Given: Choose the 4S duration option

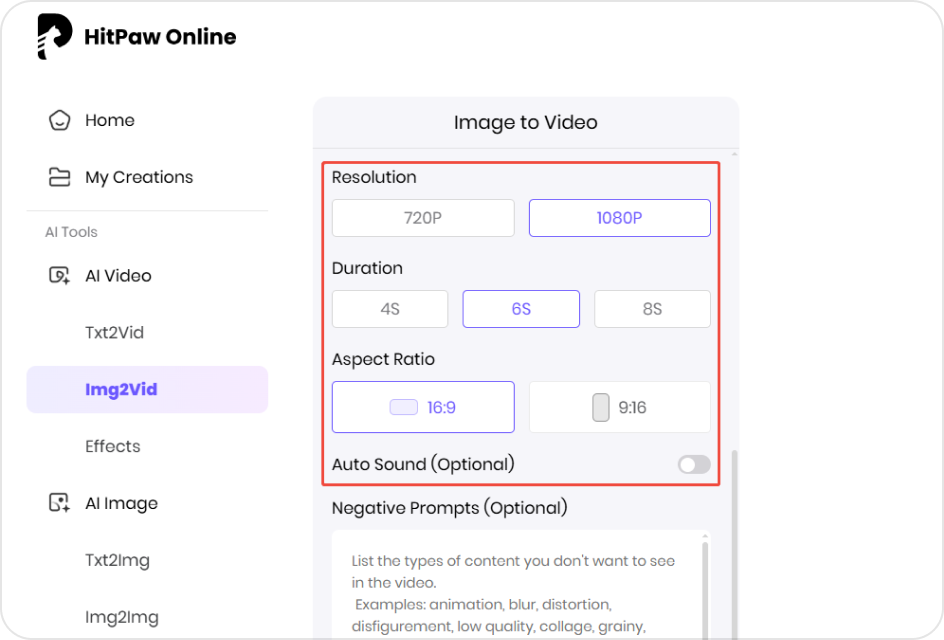Looking at the screenshot, I should (390, 309).
